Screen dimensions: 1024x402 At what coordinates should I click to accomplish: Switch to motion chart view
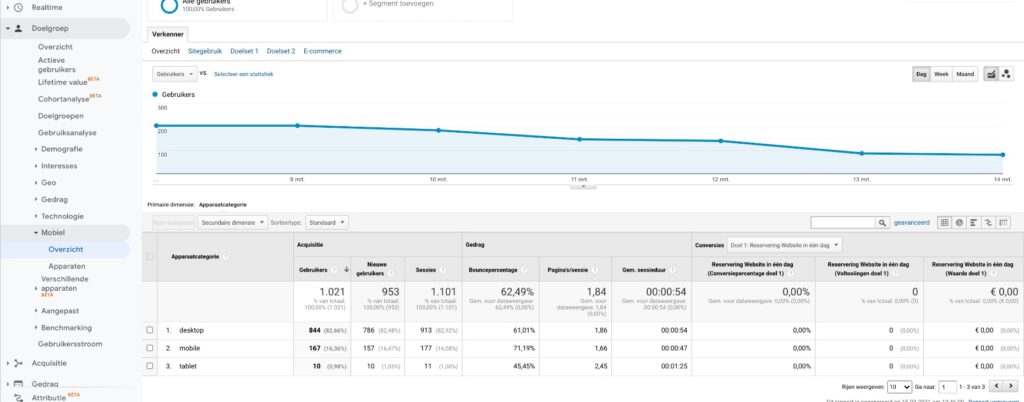click(1006, 74)
